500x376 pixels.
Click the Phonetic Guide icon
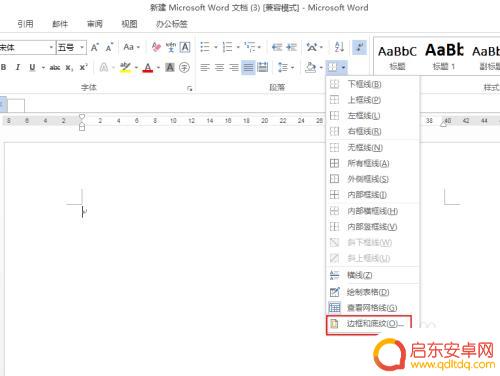[171, 47]
